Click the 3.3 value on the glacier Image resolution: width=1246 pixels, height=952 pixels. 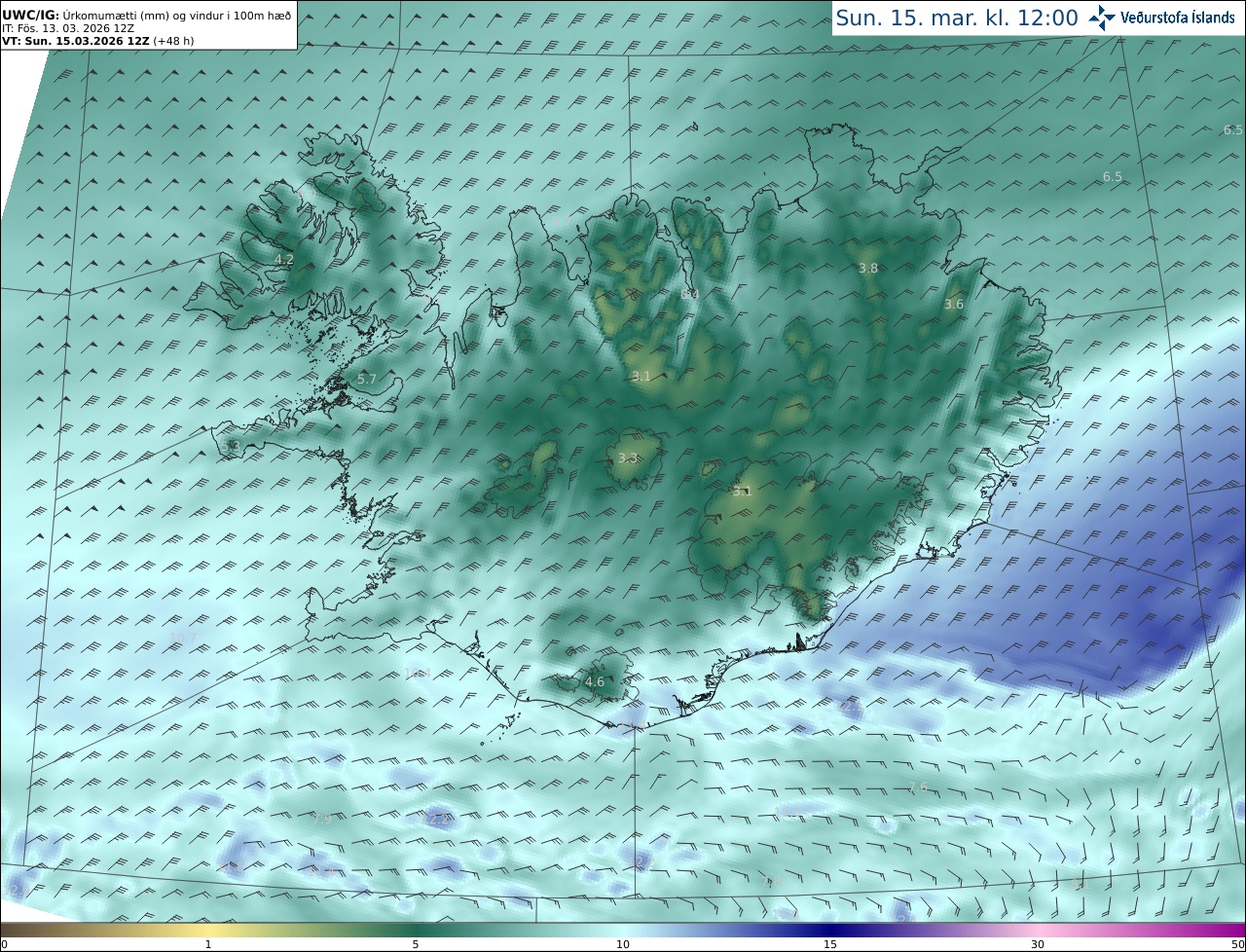(628, 458)
